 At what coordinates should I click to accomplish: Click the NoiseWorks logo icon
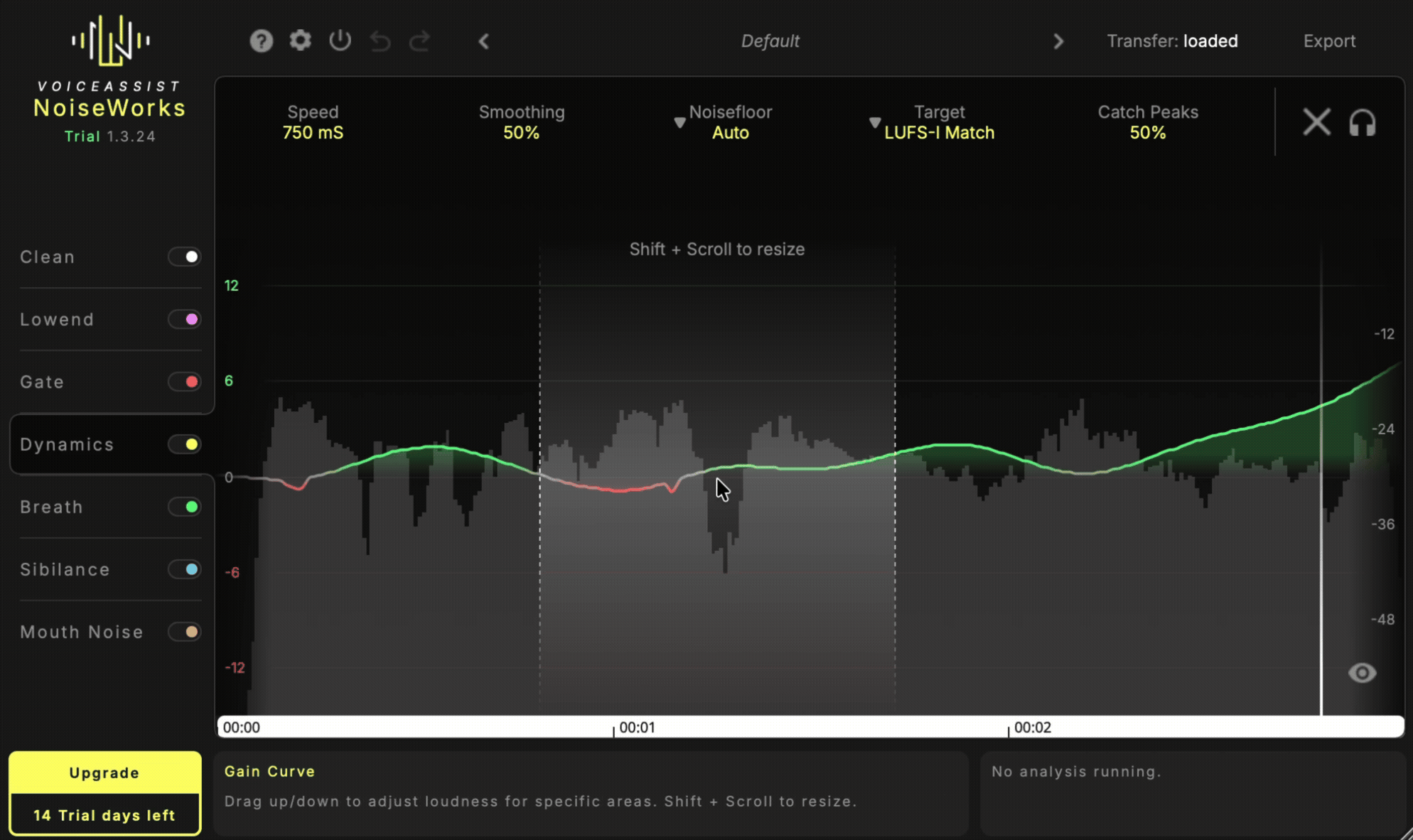[110, 41]
